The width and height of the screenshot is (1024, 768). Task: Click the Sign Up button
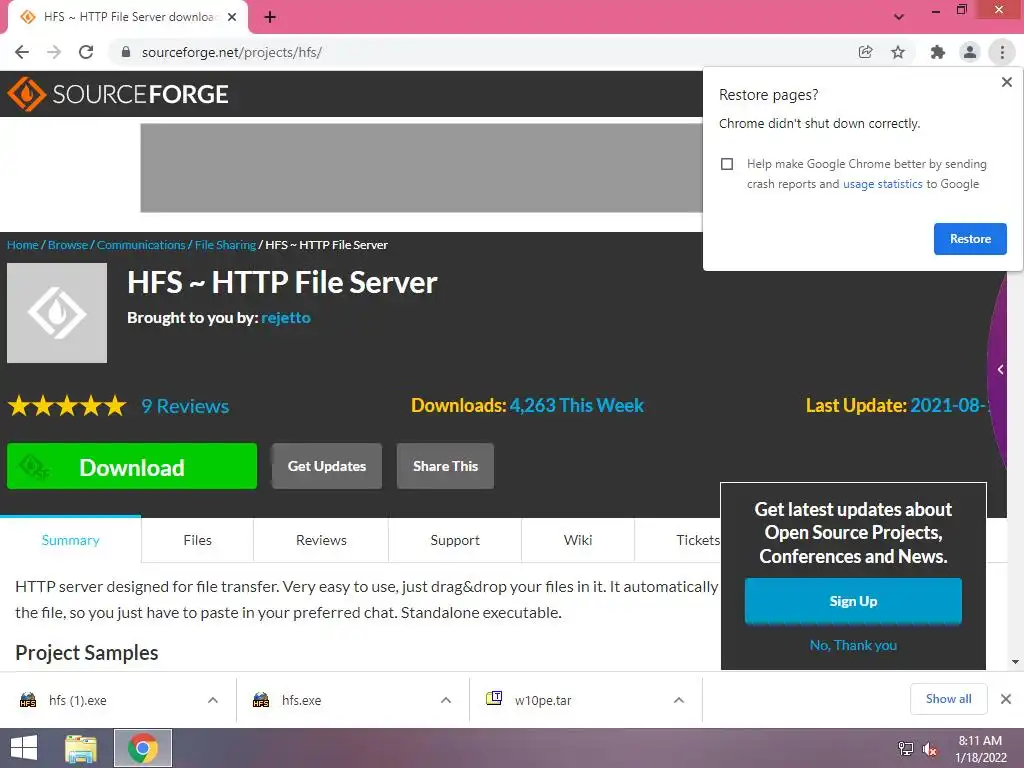coord(853,601)
